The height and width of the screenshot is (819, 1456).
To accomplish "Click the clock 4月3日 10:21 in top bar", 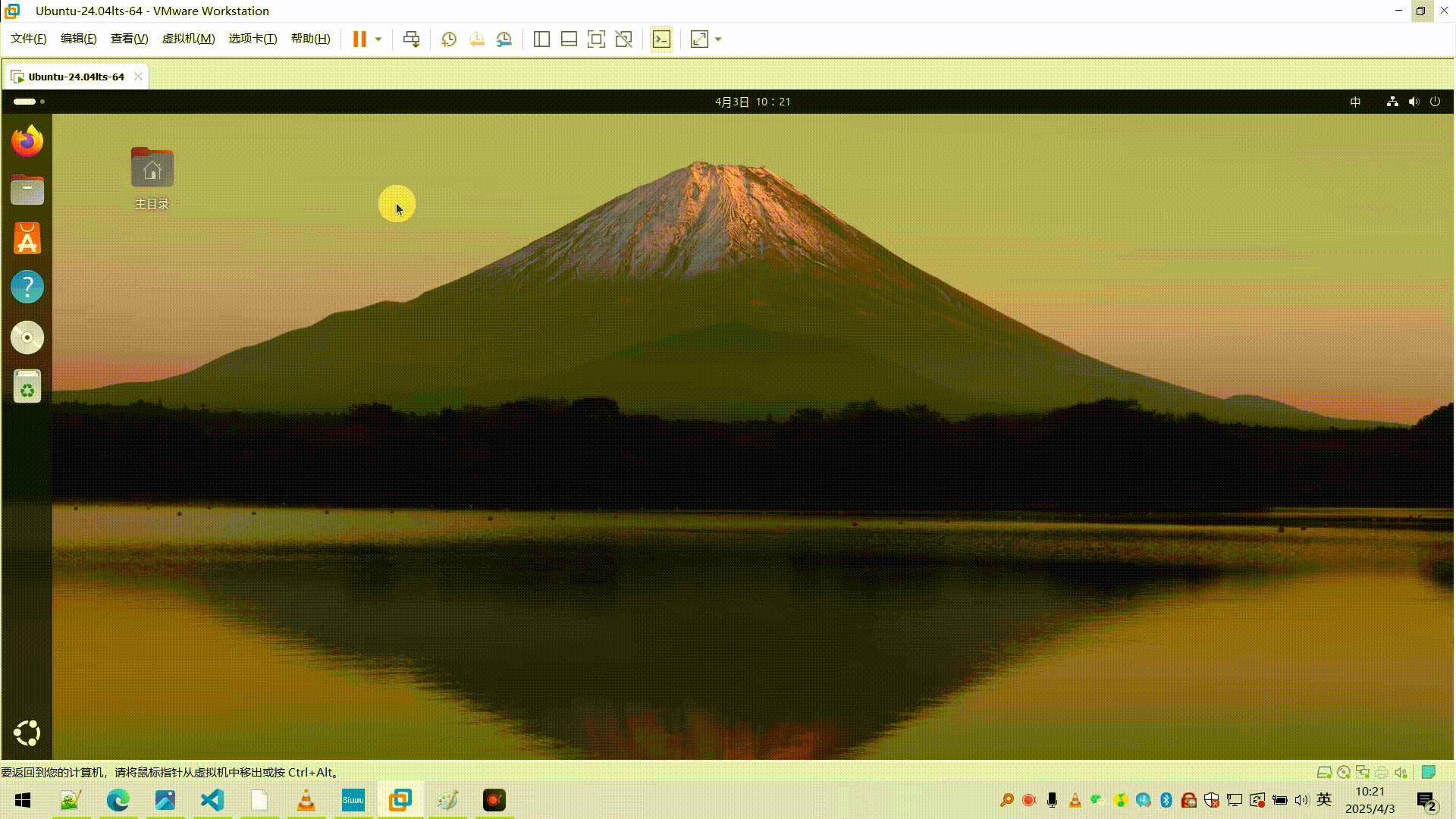I will tap(752, 102).
